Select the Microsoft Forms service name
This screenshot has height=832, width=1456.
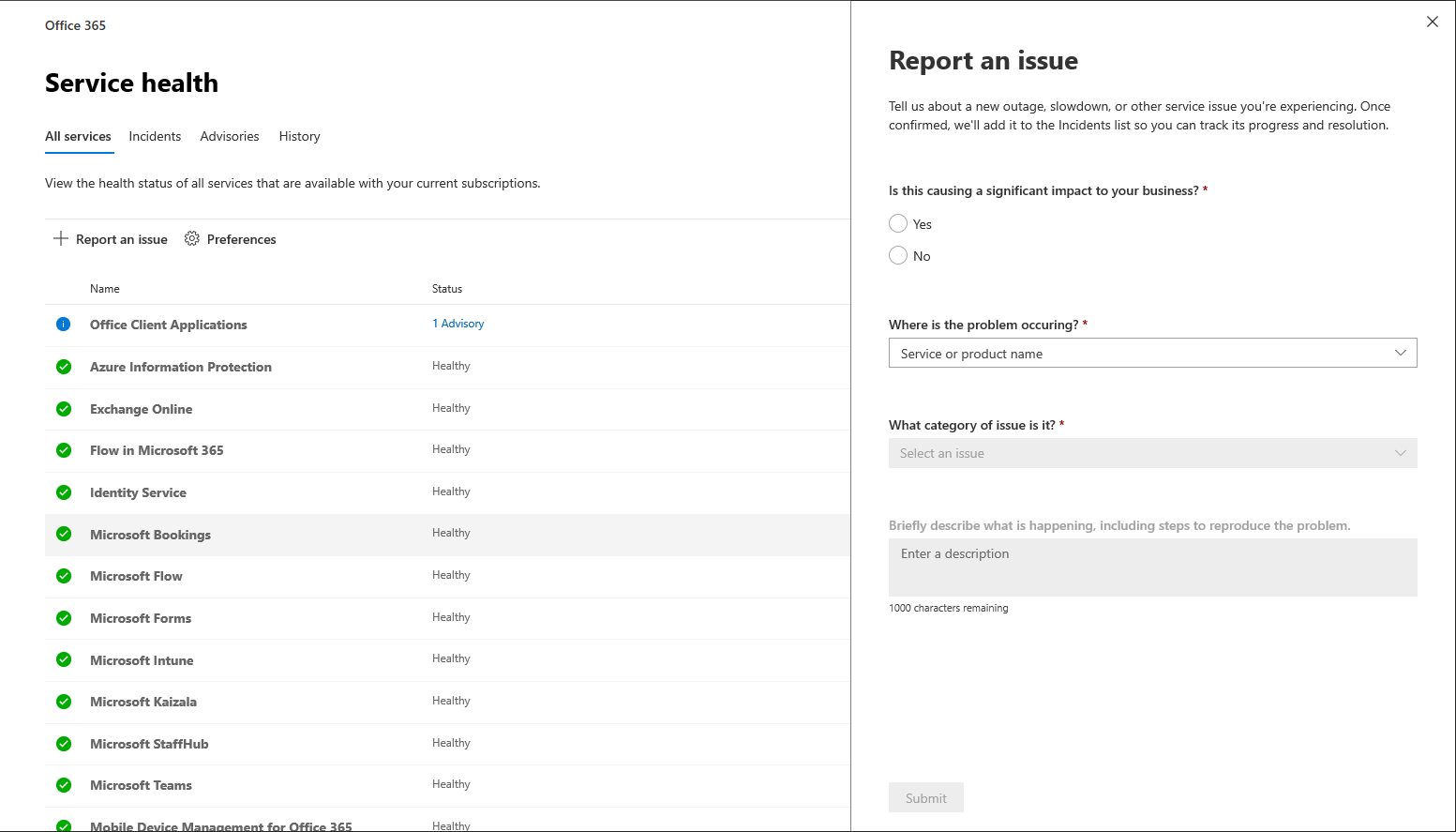tap(141, 618)
